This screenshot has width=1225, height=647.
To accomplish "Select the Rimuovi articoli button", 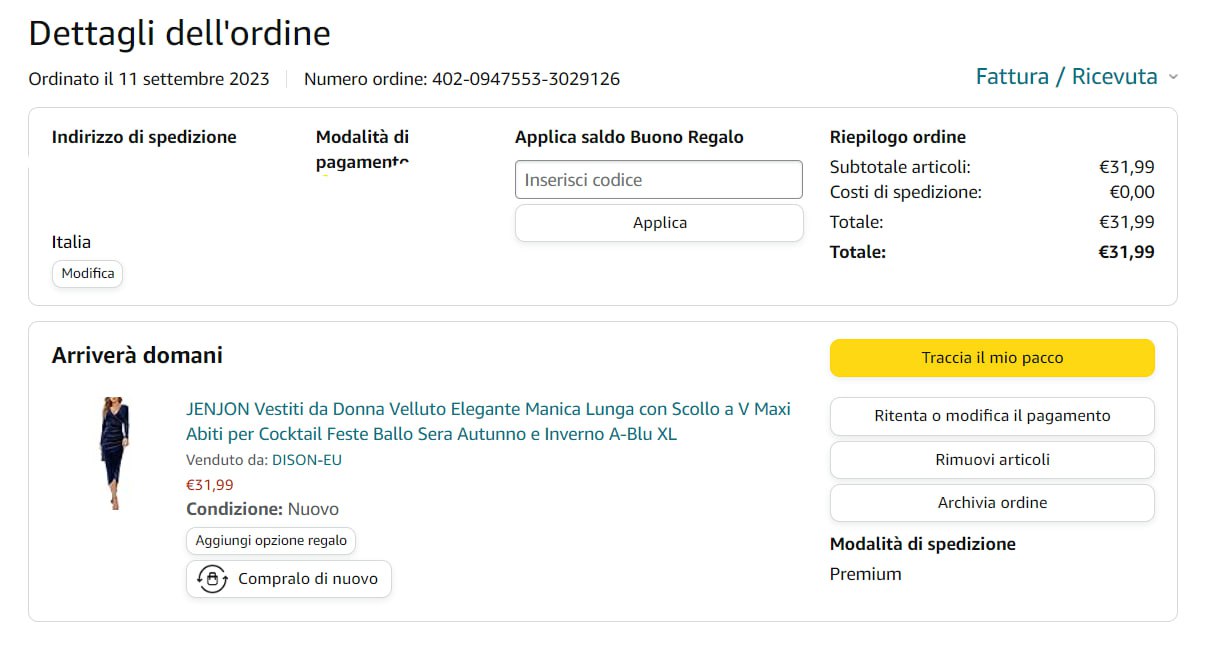I will pos(992,460).
